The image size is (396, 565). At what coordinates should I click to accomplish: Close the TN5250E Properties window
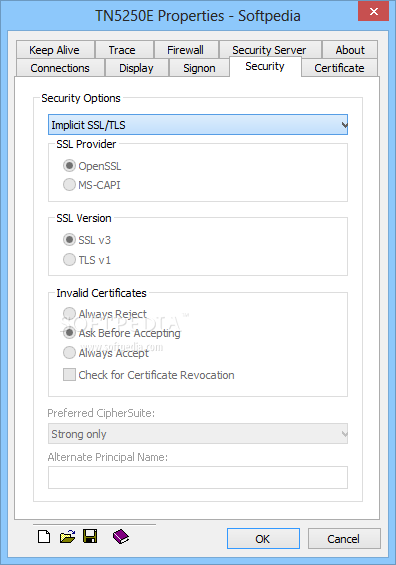click(x=374, y=12)
